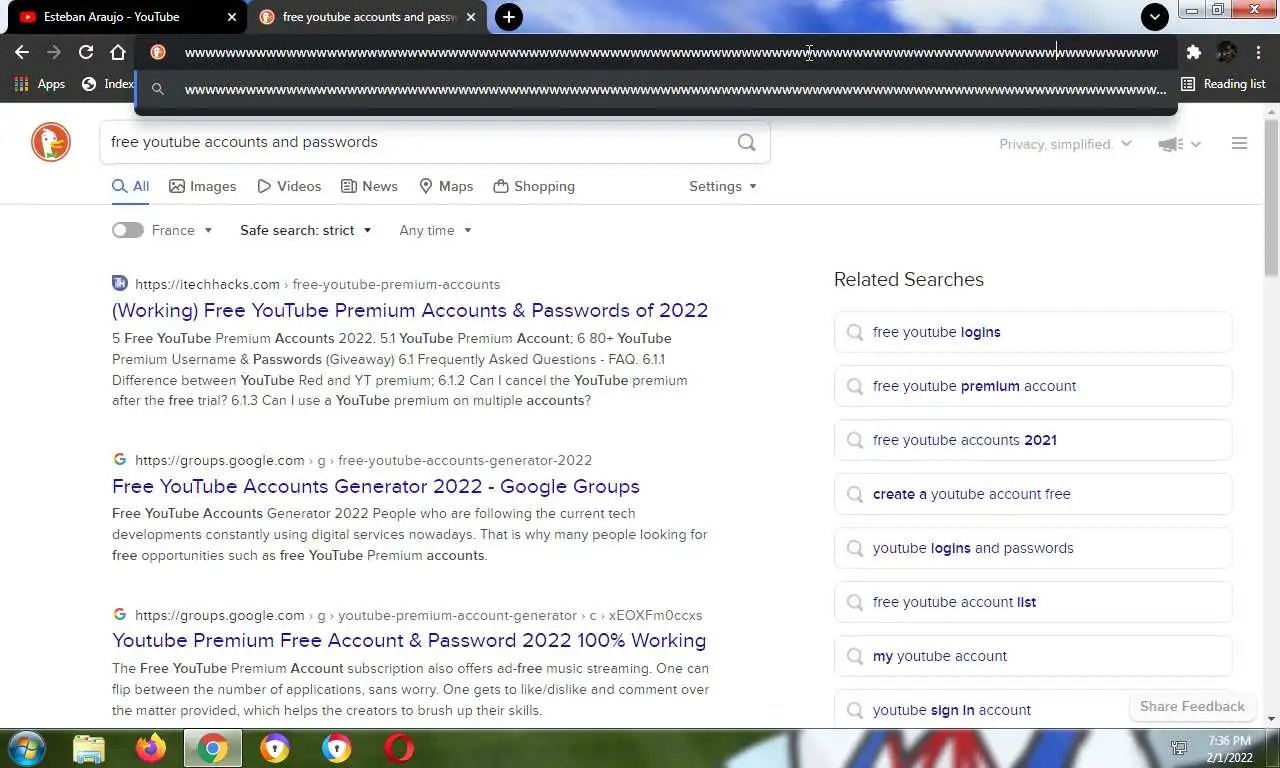Switch to Chrome in the taskbar
This screenshot has width=1280, height=768.
213,748
